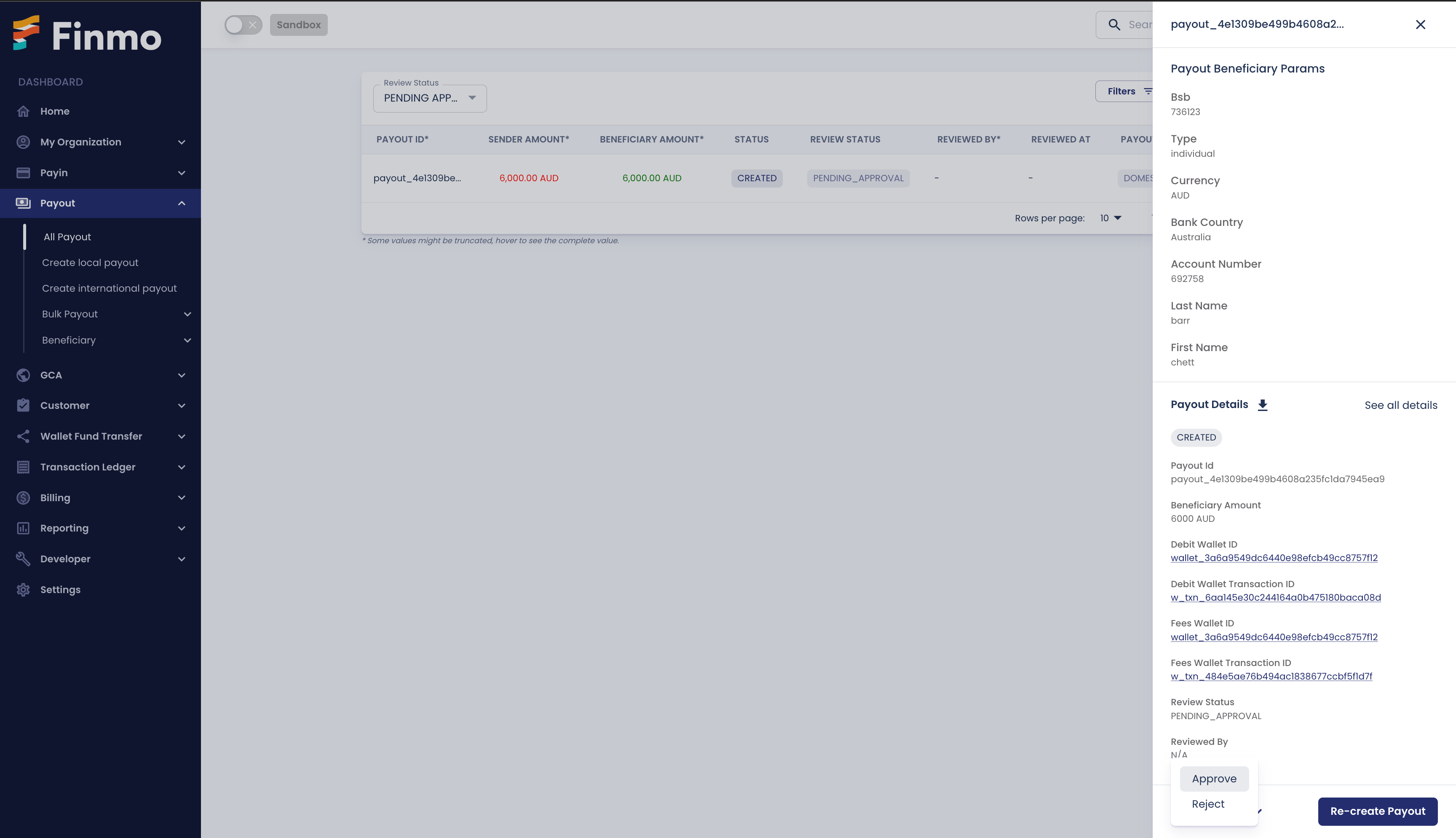The image size is (1456, 838).
Task: Click the Customer section icon in sidebar
Action: pos(24,406)
